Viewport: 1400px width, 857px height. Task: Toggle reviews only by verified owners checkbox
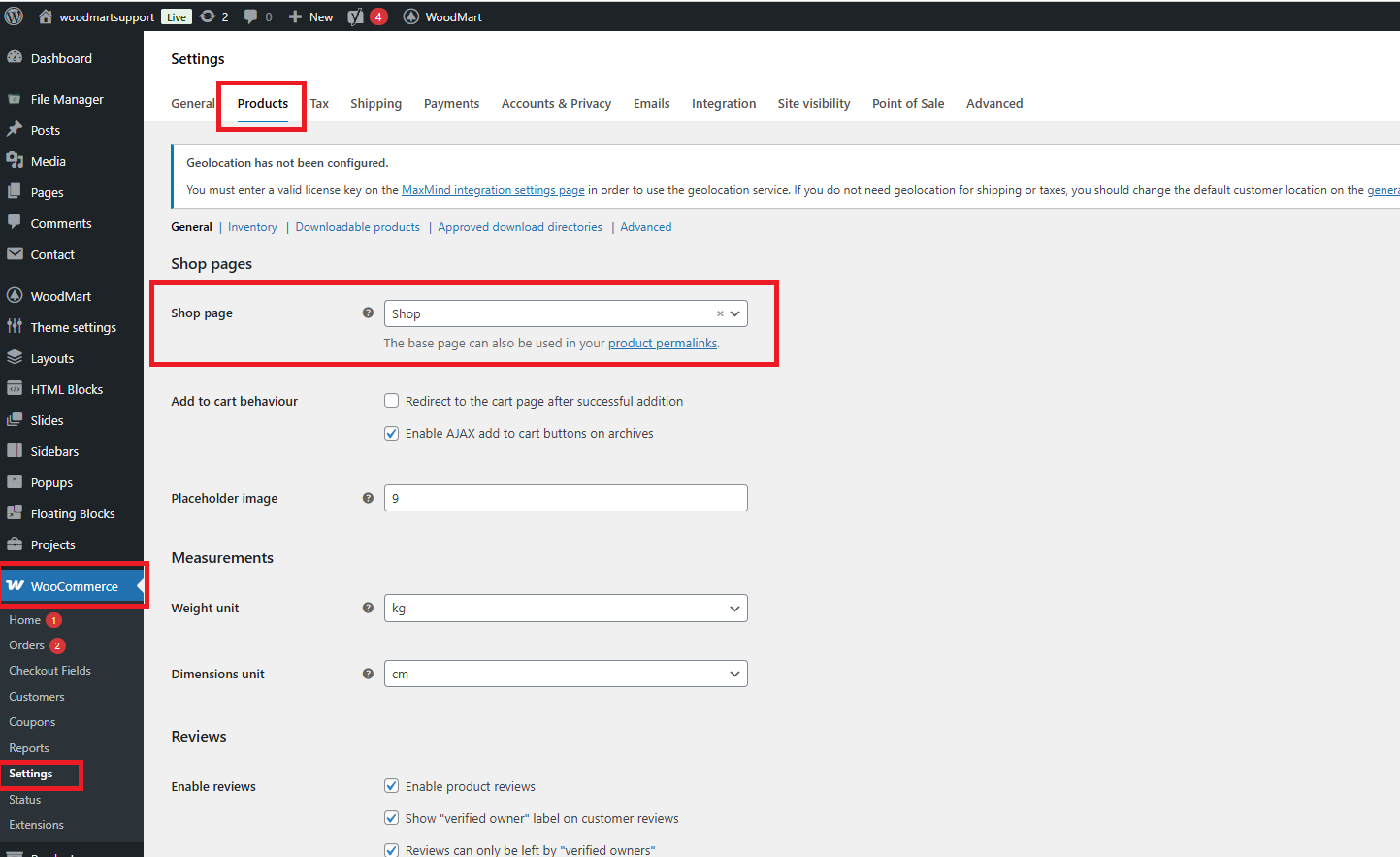coord(392,850)
